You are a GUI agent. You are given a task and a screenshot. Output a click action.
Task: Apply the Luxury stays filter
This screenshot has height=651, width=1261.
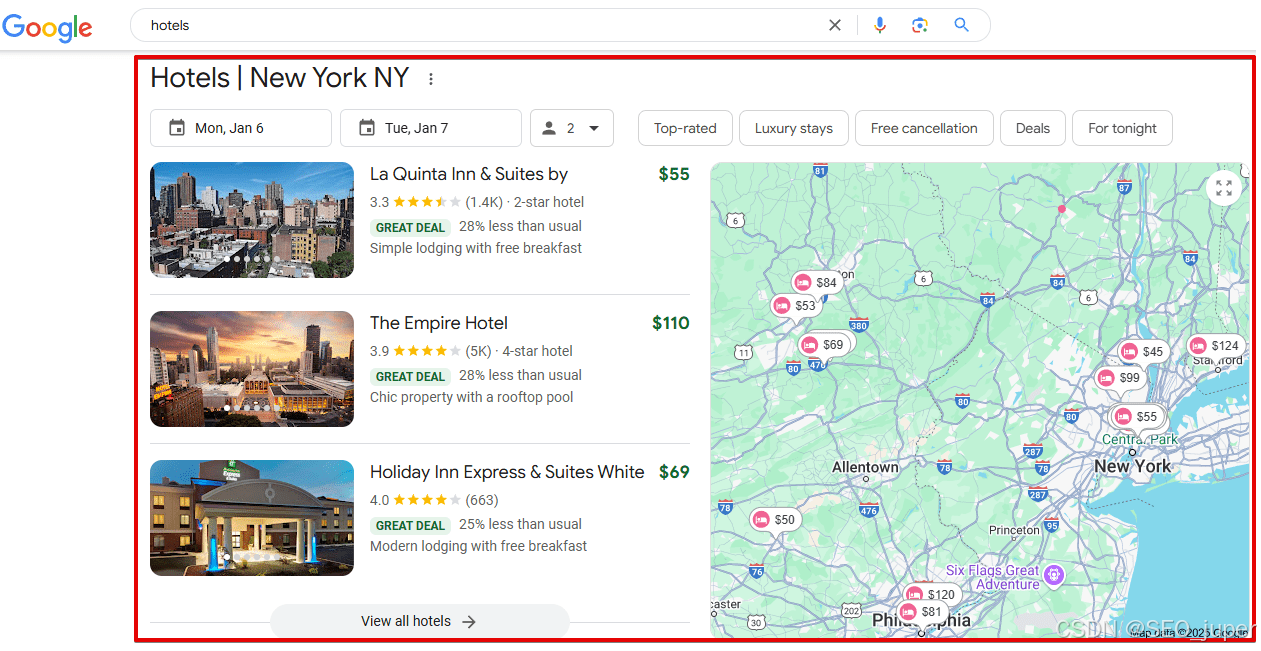[x=794, y=128]
